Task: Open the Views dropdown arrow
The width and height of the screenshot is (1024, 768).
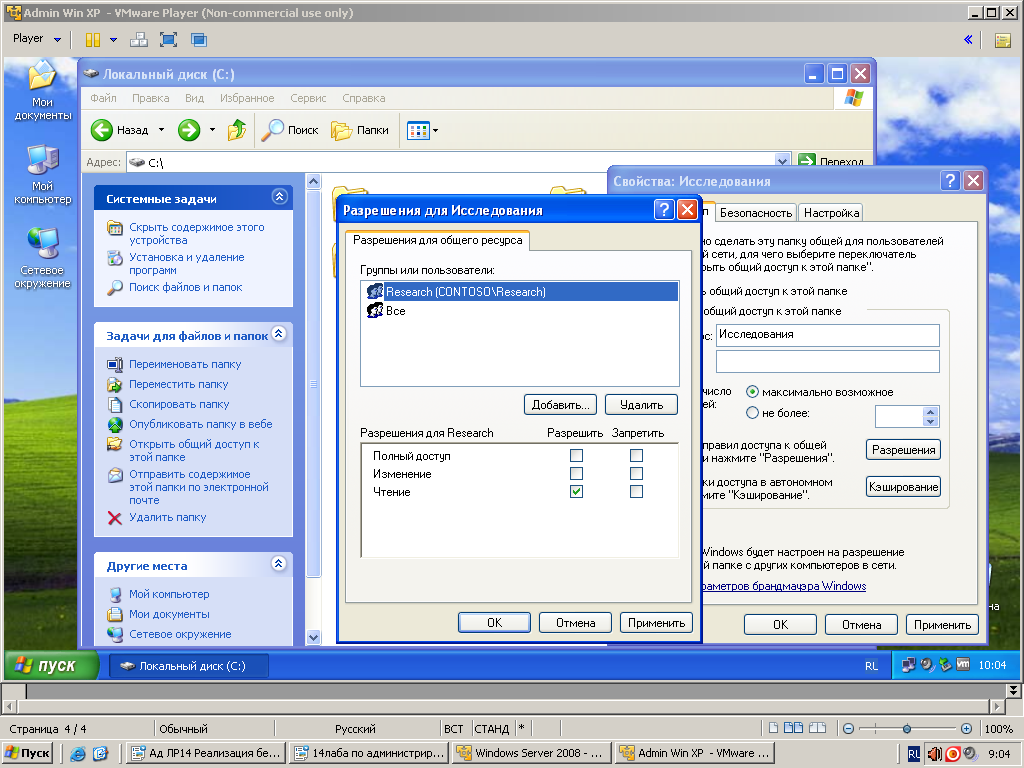Action: coord(436,131)
